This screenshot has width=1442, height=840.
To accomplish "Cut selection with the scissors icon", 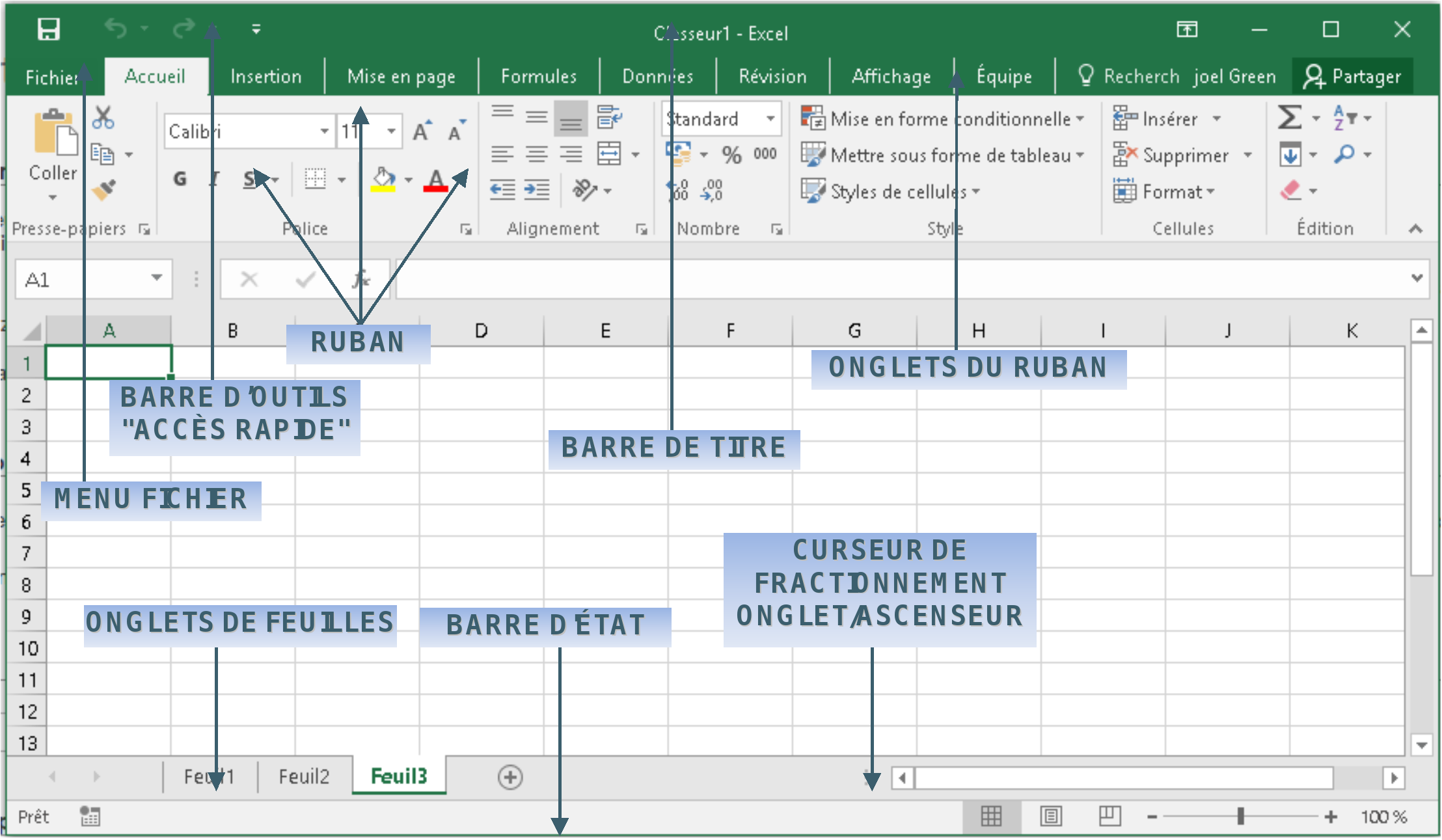I will (103, 118).
